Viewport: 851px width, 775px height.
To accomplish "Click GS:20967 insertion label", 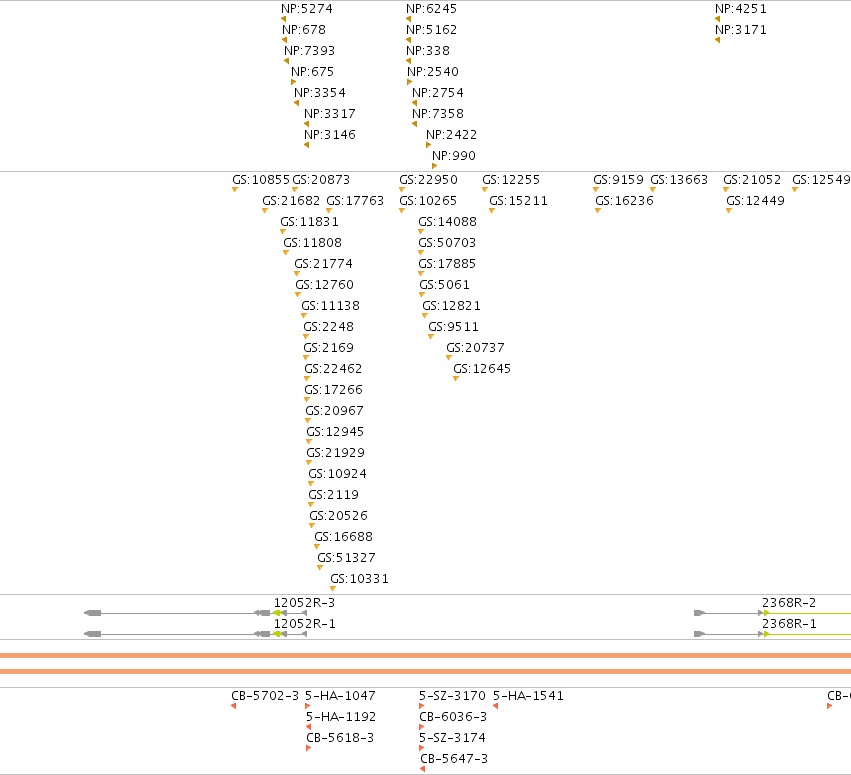I will tap(334, 411).
